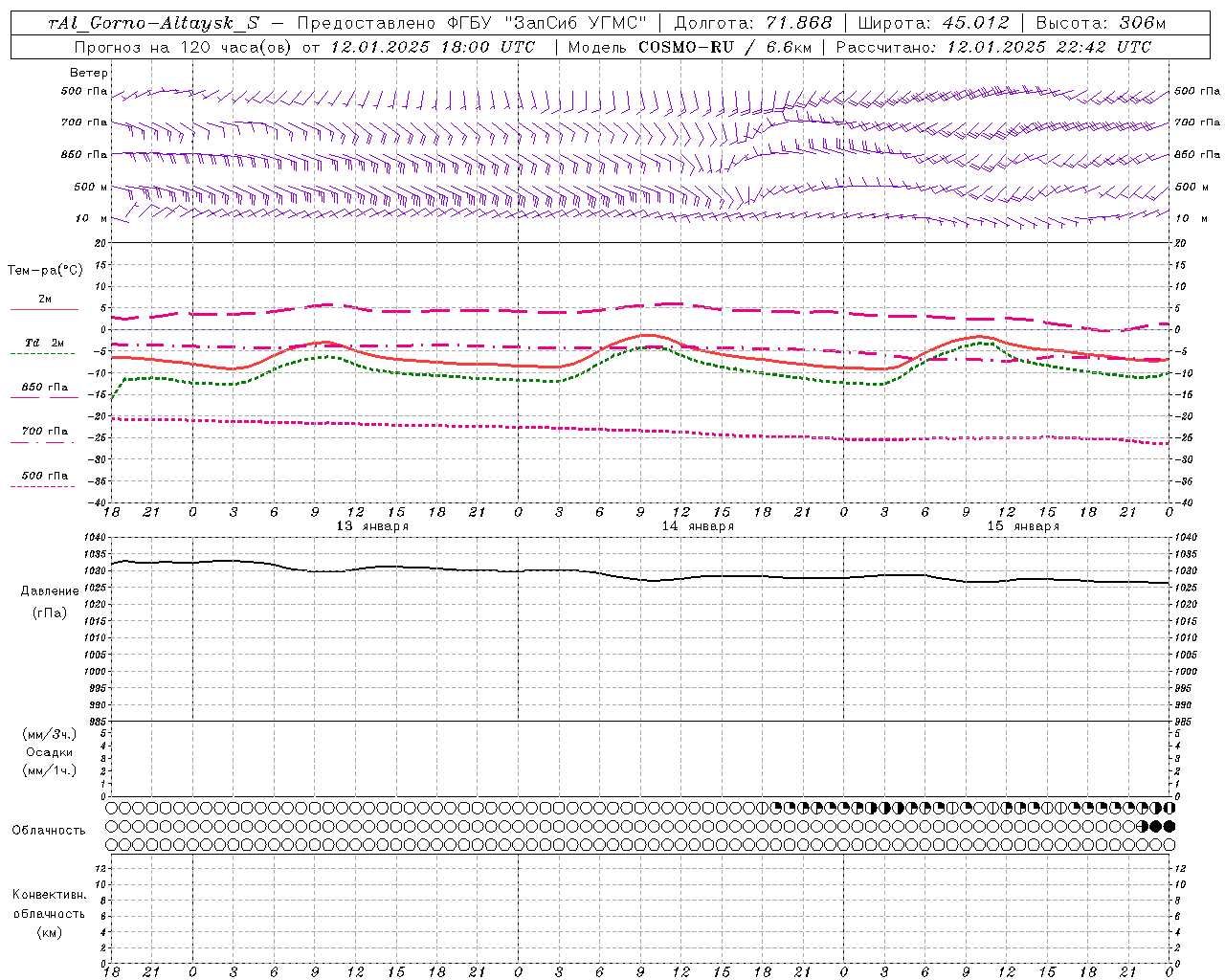Click the Ветер panel label
The image size is (1225, 980).
tap(89, 73)
